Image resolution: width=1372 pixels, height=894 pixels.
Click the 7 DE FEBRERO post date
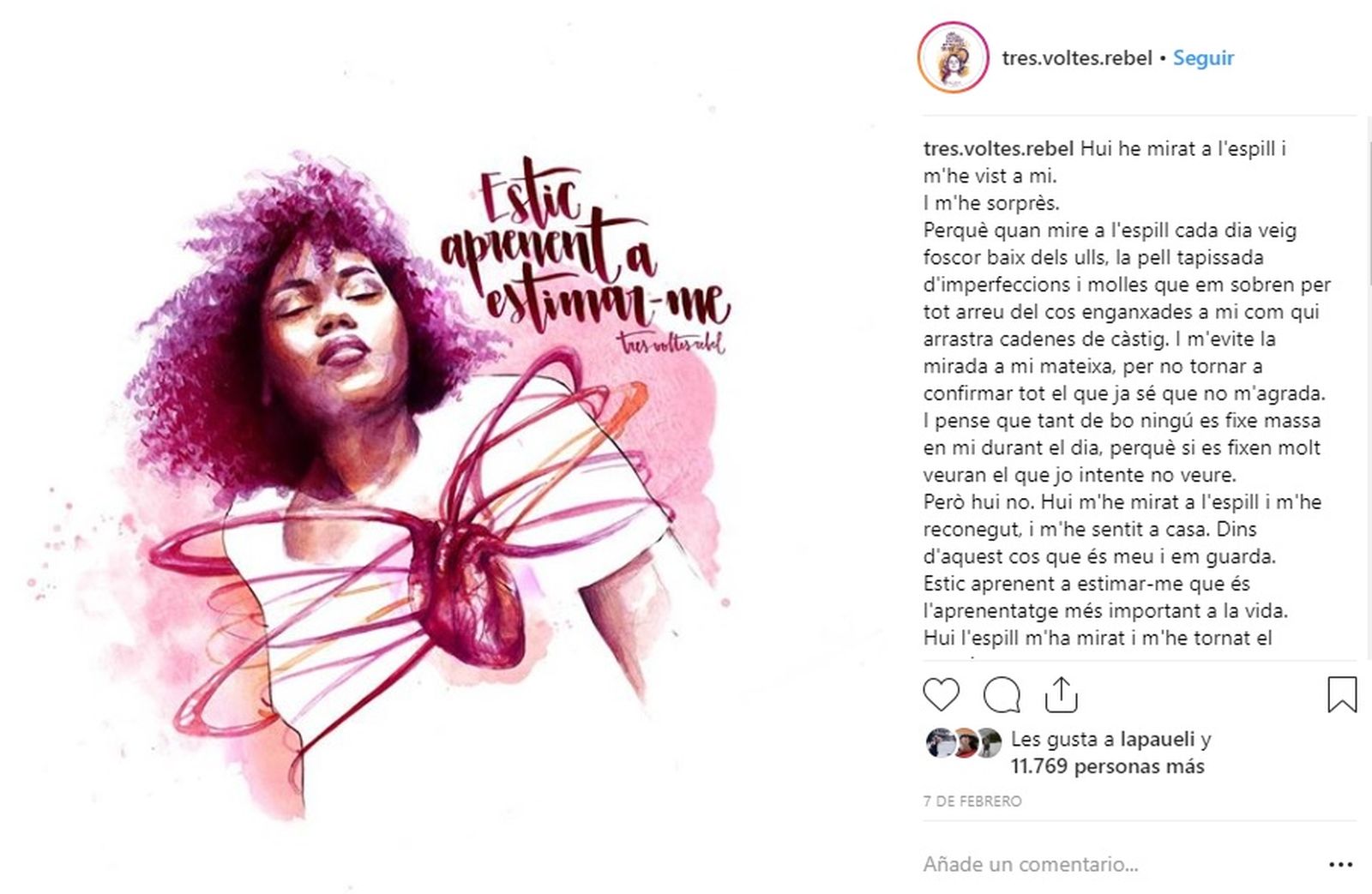click(972, 801)
